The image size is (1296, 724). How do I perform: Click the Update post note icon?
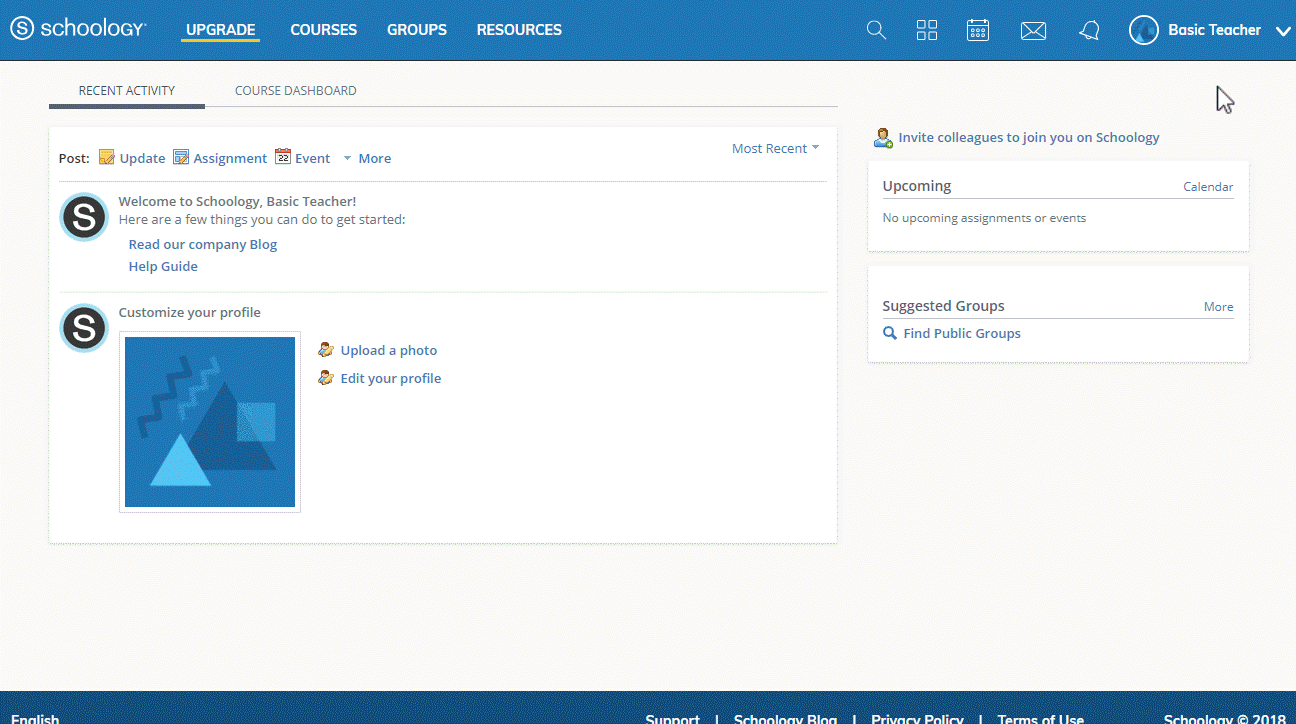tap(107, 157)
